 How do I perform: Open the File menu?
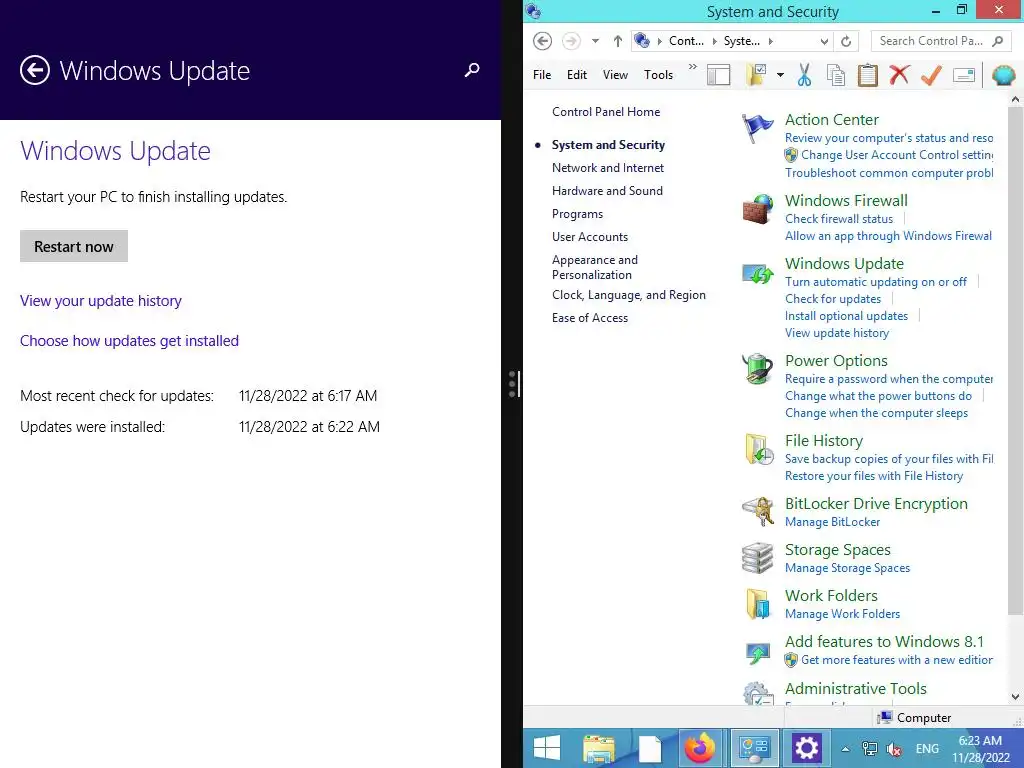[x=542, y=74]
